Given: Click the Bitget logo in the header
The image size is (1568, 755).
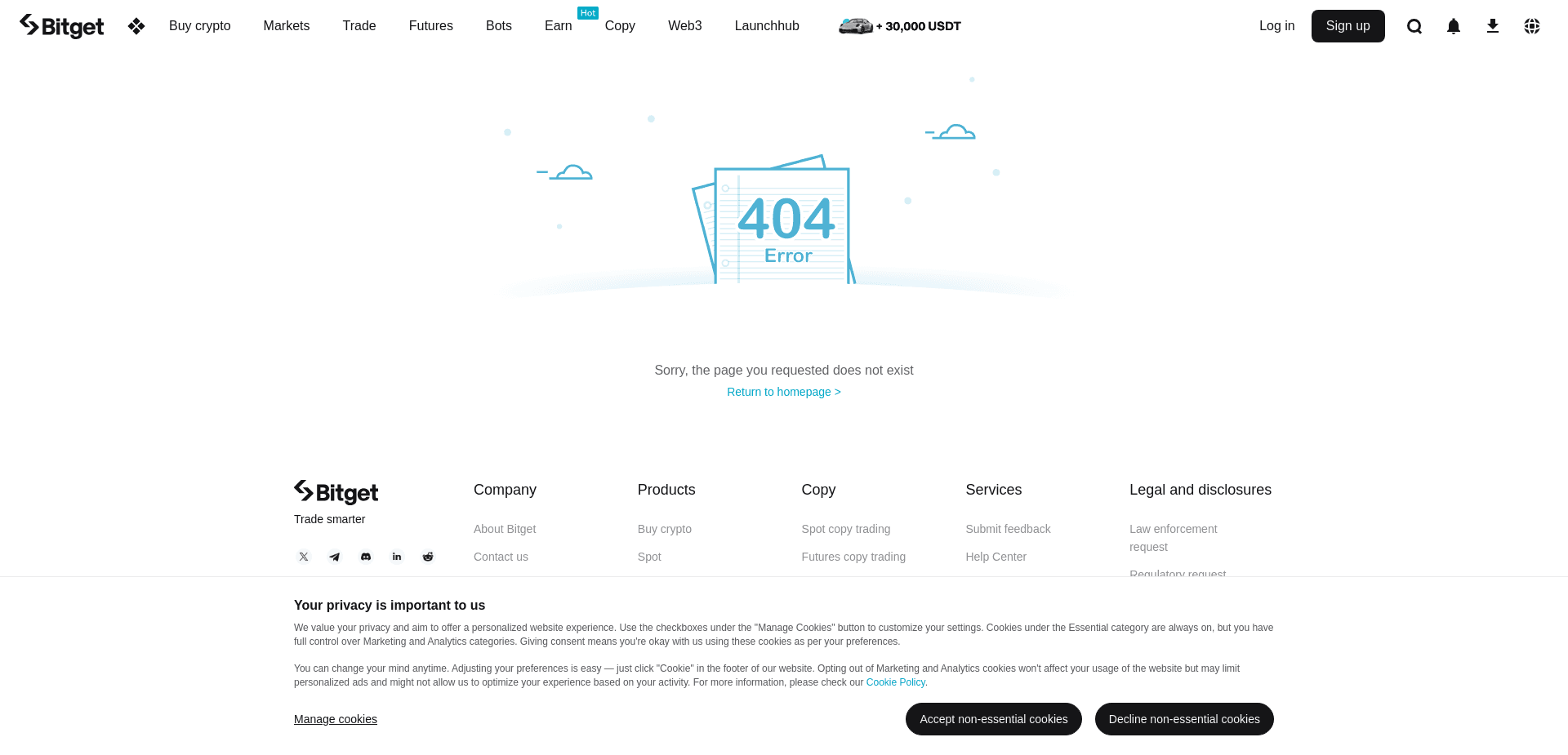Looking at the screenshot, I should pyautogui.click(x=61, y=25).
